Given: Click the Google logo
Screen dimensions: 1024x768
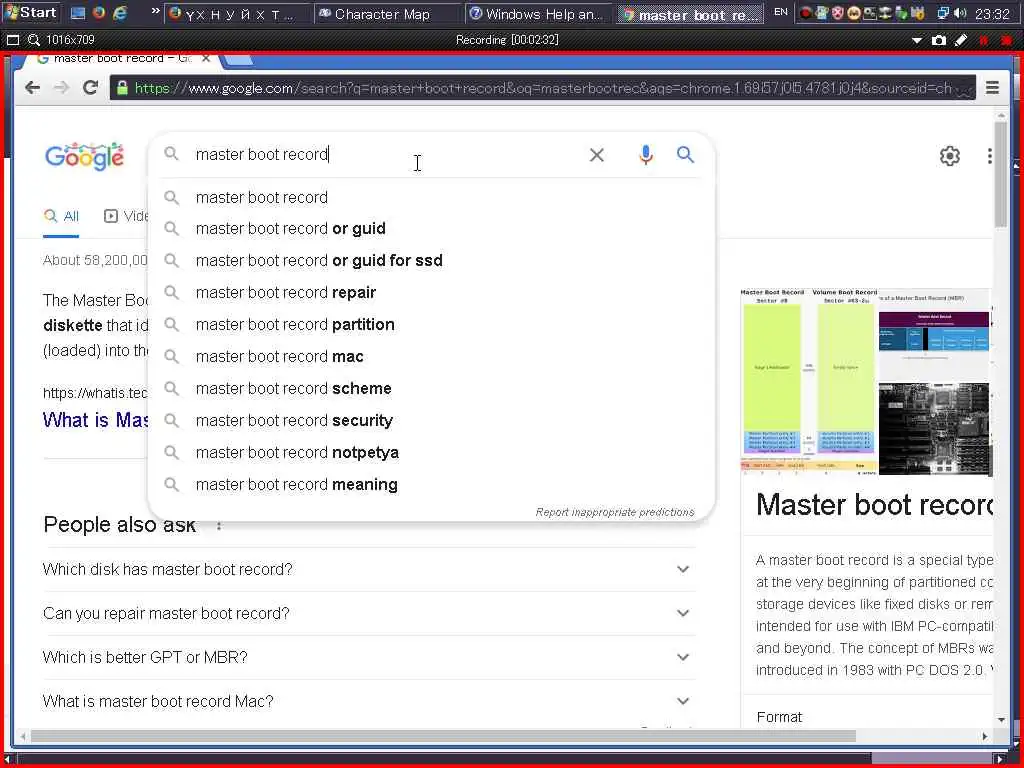Looking at the screenshot, I should pos(84,156).
